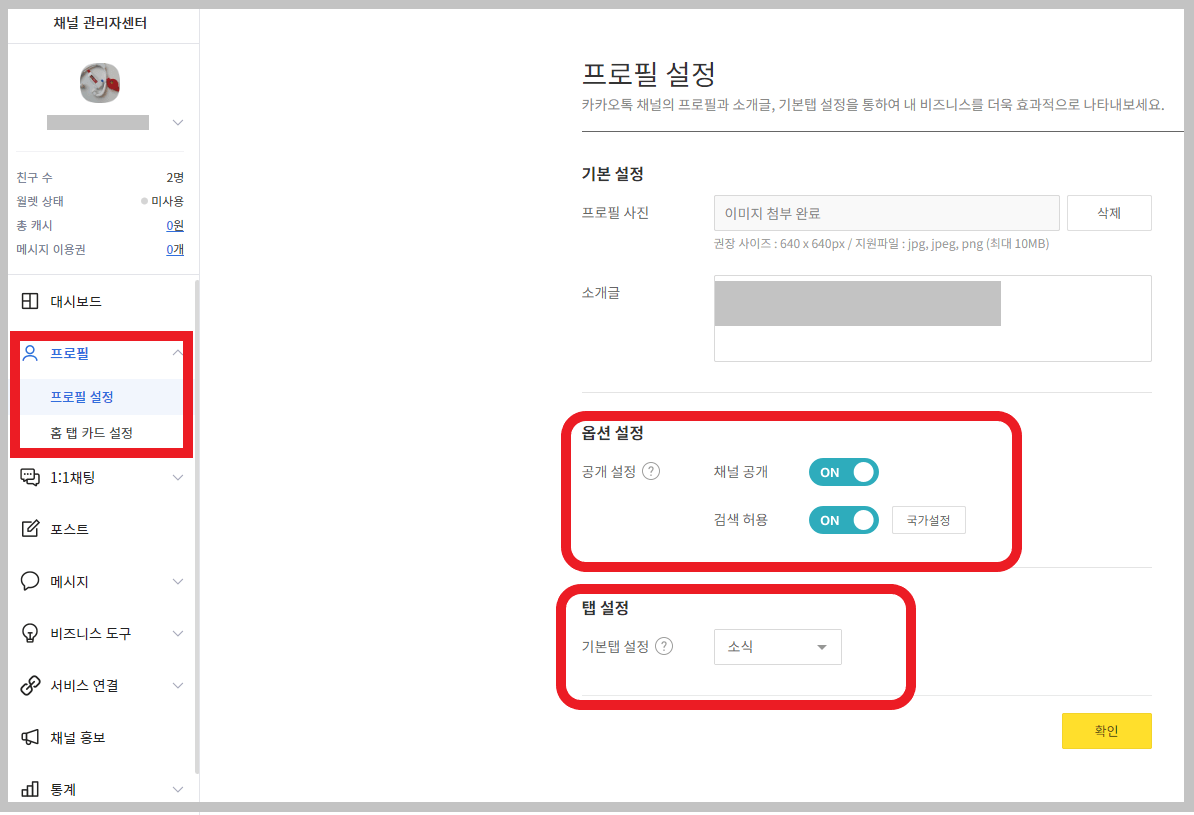Disable the 검색 허용 switch

[843, 519]
